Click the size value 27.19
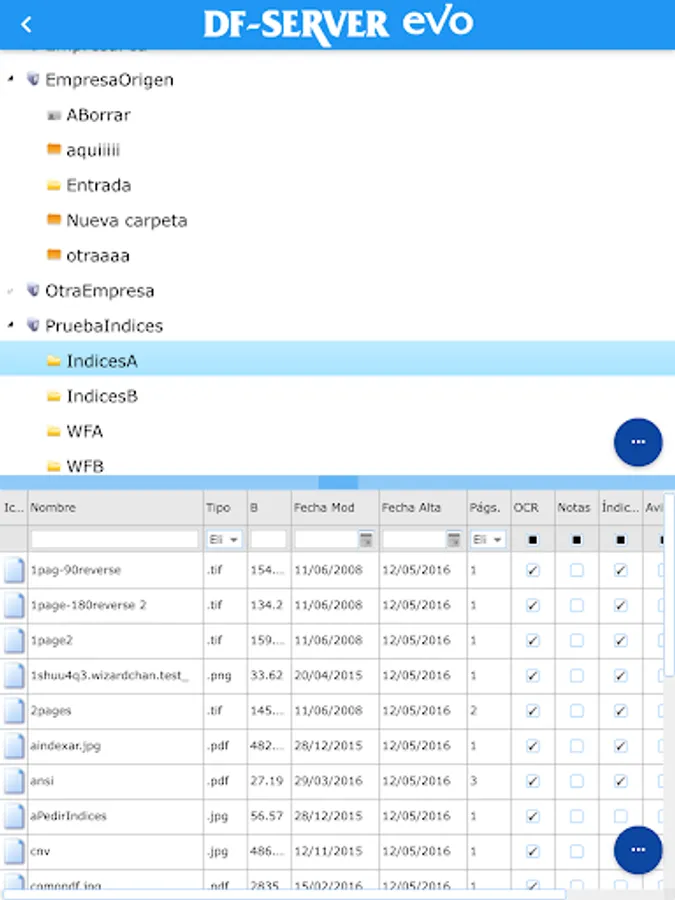 (267, 781)
